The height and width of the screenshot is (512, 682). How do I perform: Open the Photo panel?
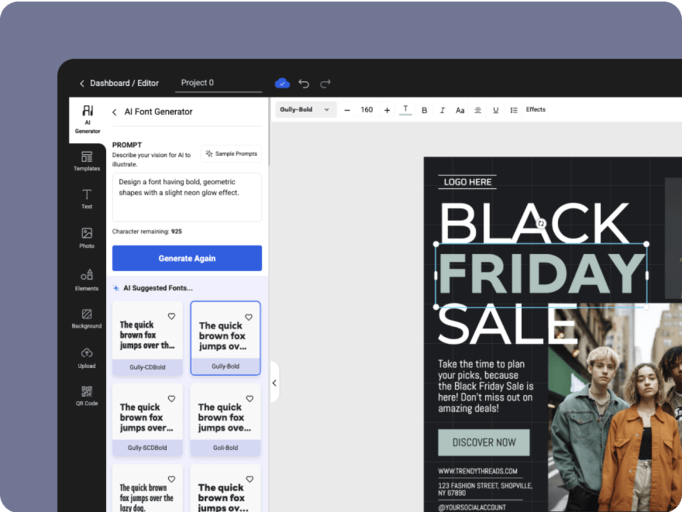[x=87, y=238]
